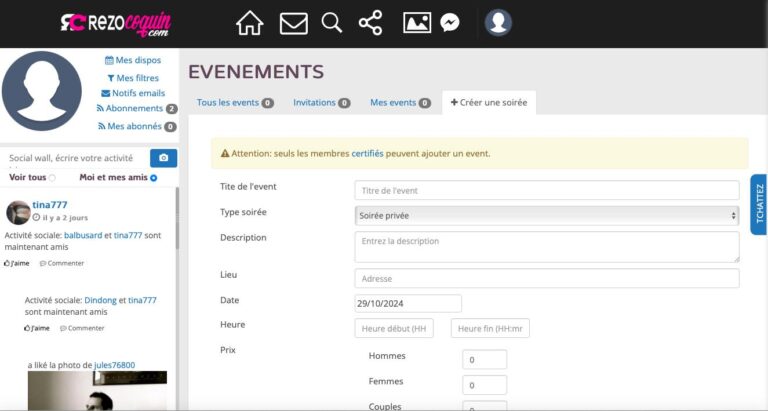
Task: Open Abonnements list
Action: click(x=130, y=108)
